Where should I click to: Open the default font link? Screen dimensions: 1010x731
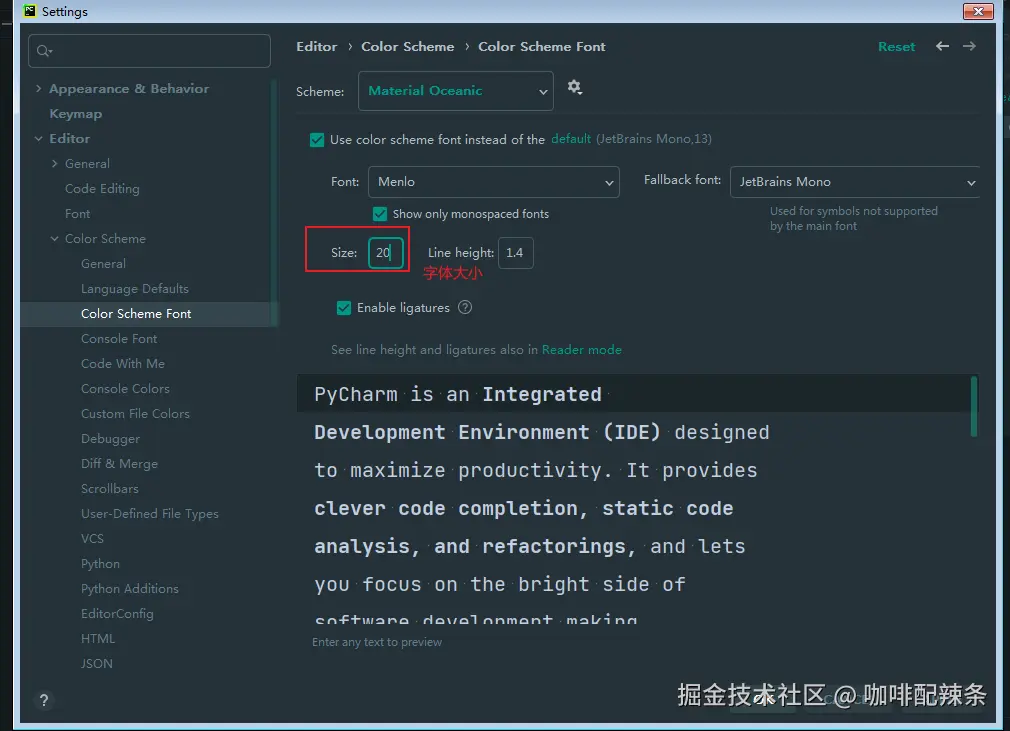571,138
